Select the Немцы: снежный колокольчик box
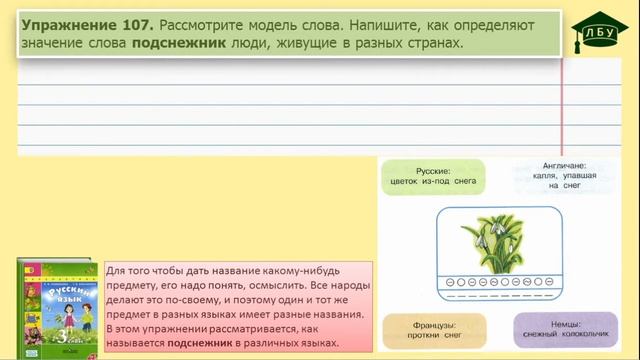 click(566, 329)
